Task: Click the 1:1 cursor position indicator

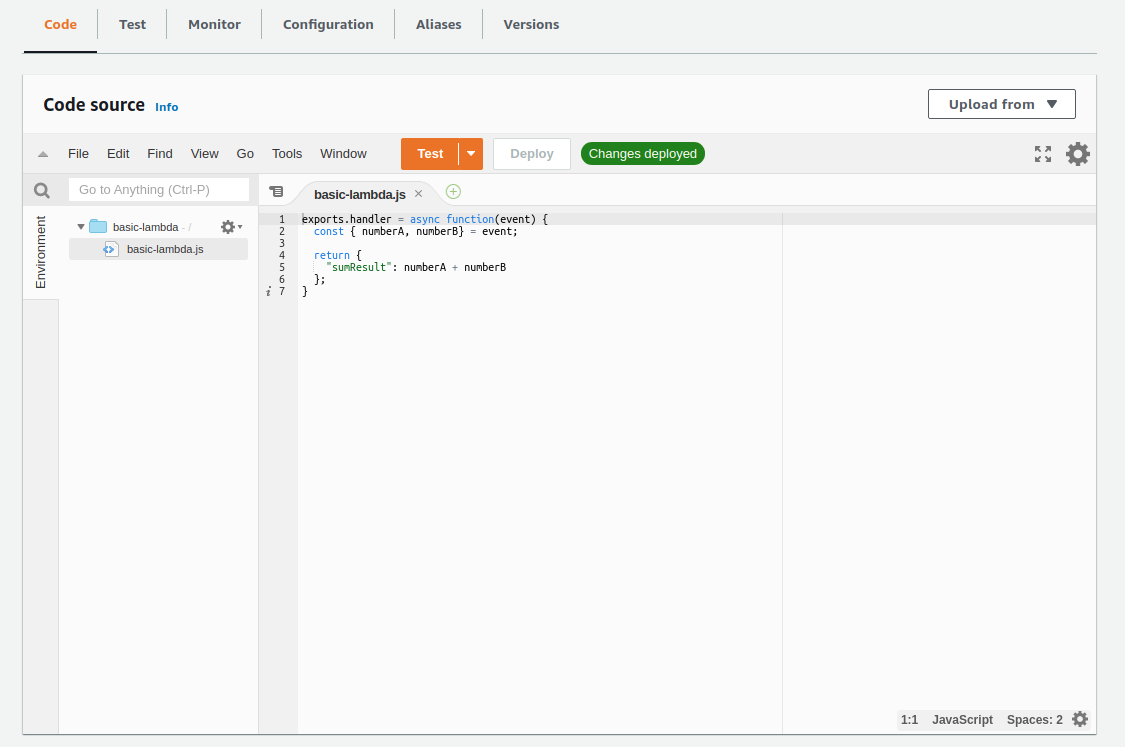Action: 909,720
